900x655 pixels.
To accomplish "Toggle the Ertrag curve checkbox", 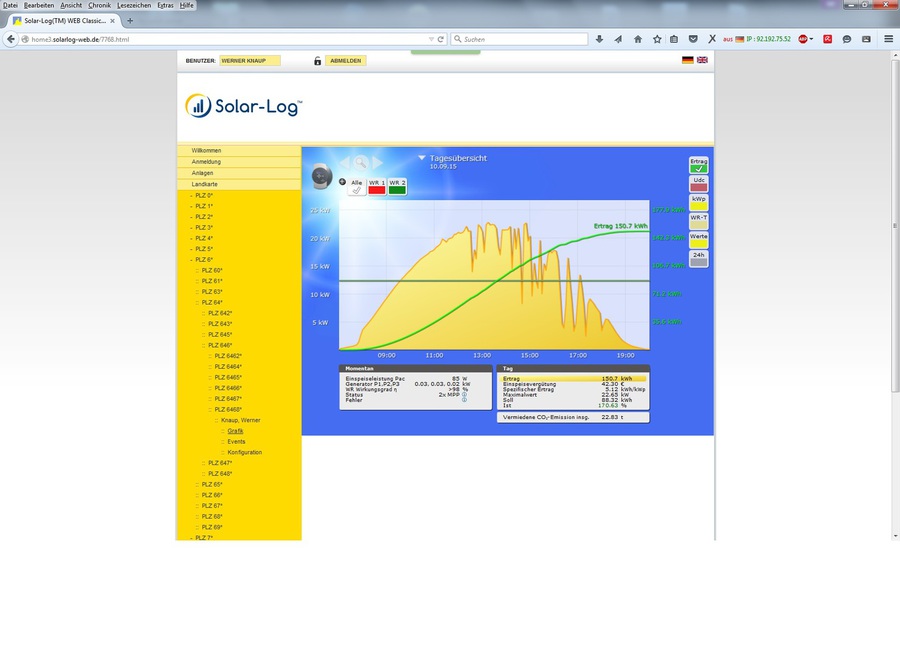I will tap(698, 169).
